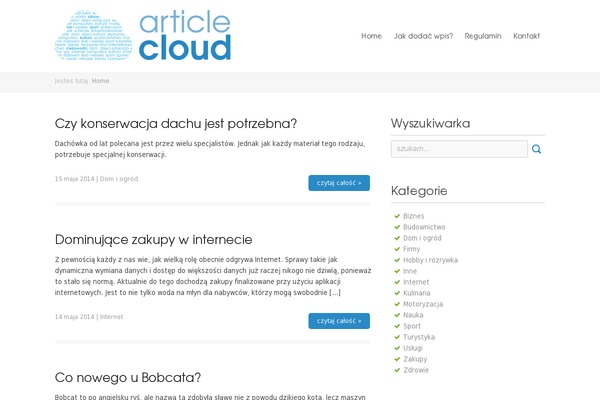Click the search magnifier icon
Image resolution: width=600 pixels, height=400 pixels.
coord(537,149)
